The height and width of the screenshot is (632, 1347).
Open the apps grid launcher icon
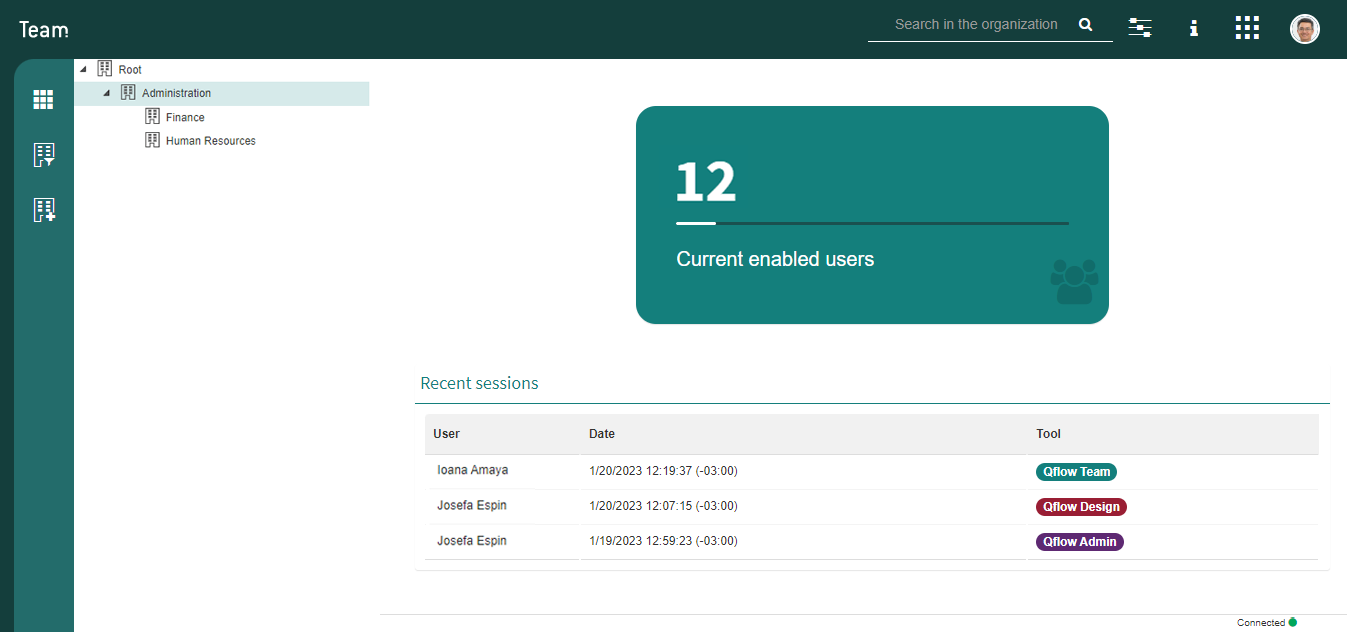click(1247, 28)
